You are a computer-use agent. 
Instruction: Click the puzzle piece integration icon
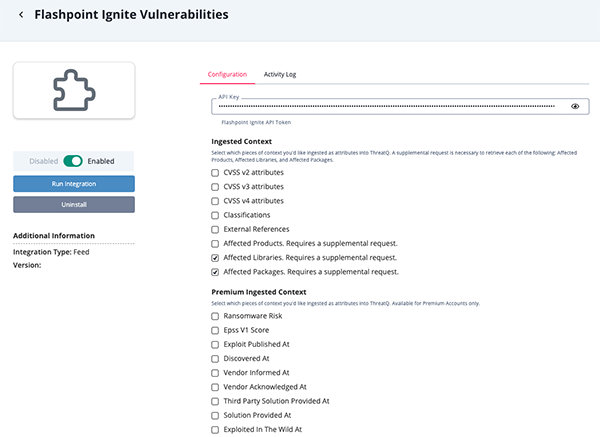(74, 90)
